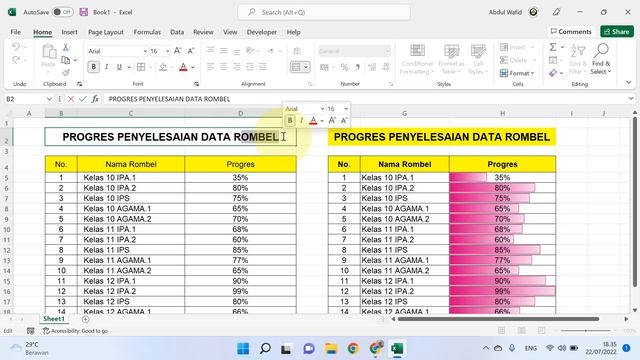640x360 pixels.
Task: Toggle Underline in the ribbon Font group
Action: point(119,67)
